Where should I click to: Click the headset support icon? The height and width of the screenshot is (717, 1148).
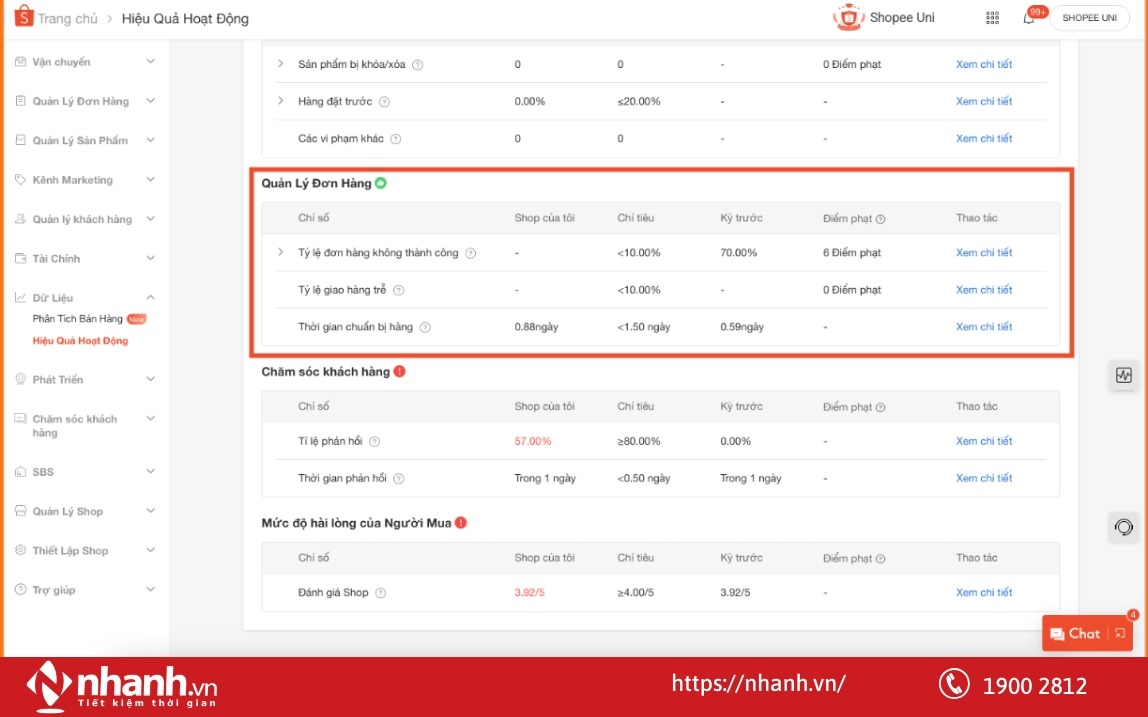point(1124,527)
